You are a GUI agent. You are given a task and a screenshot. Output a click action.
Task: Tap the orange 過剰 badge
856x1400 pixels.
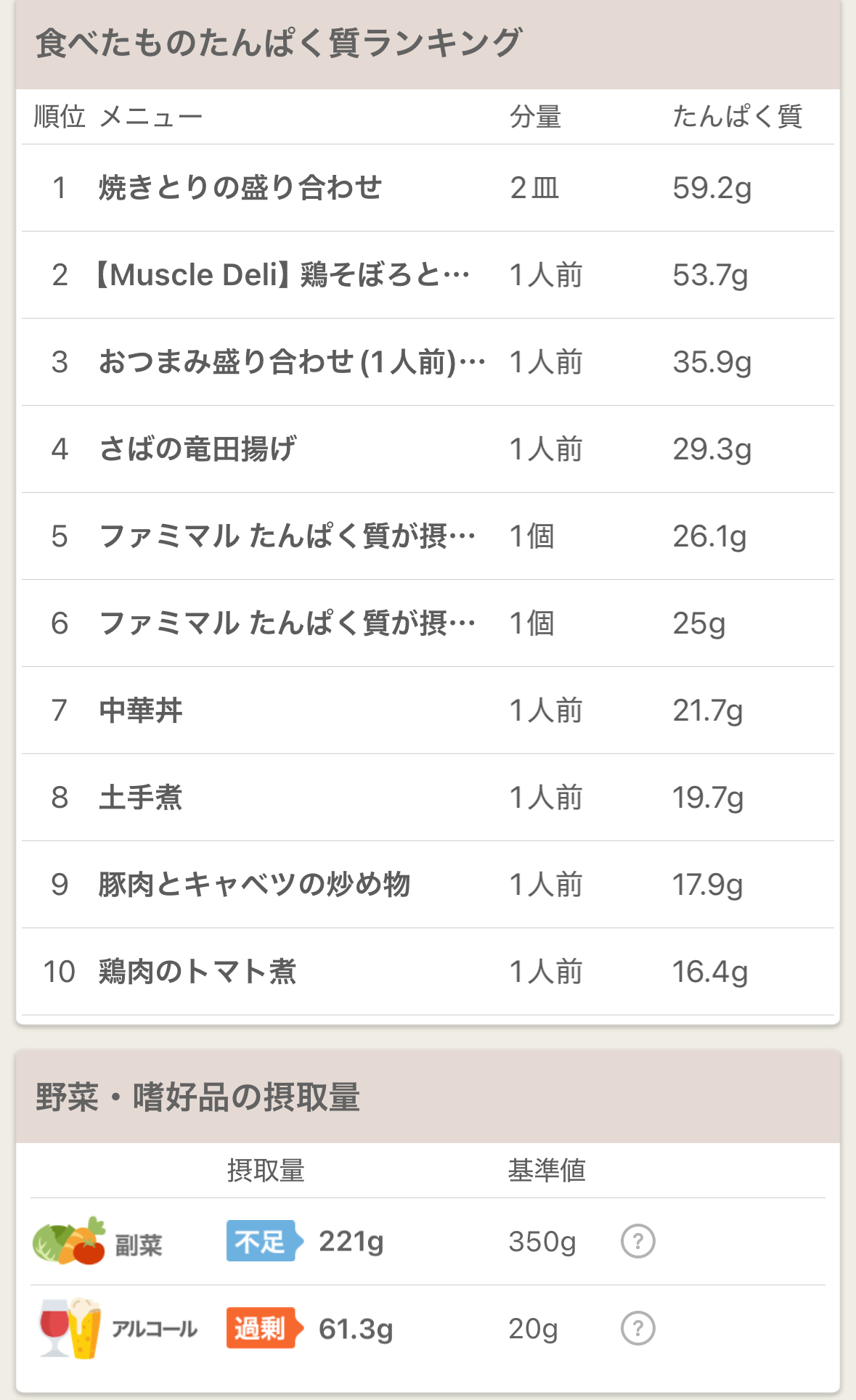(x=264, y=1328)
